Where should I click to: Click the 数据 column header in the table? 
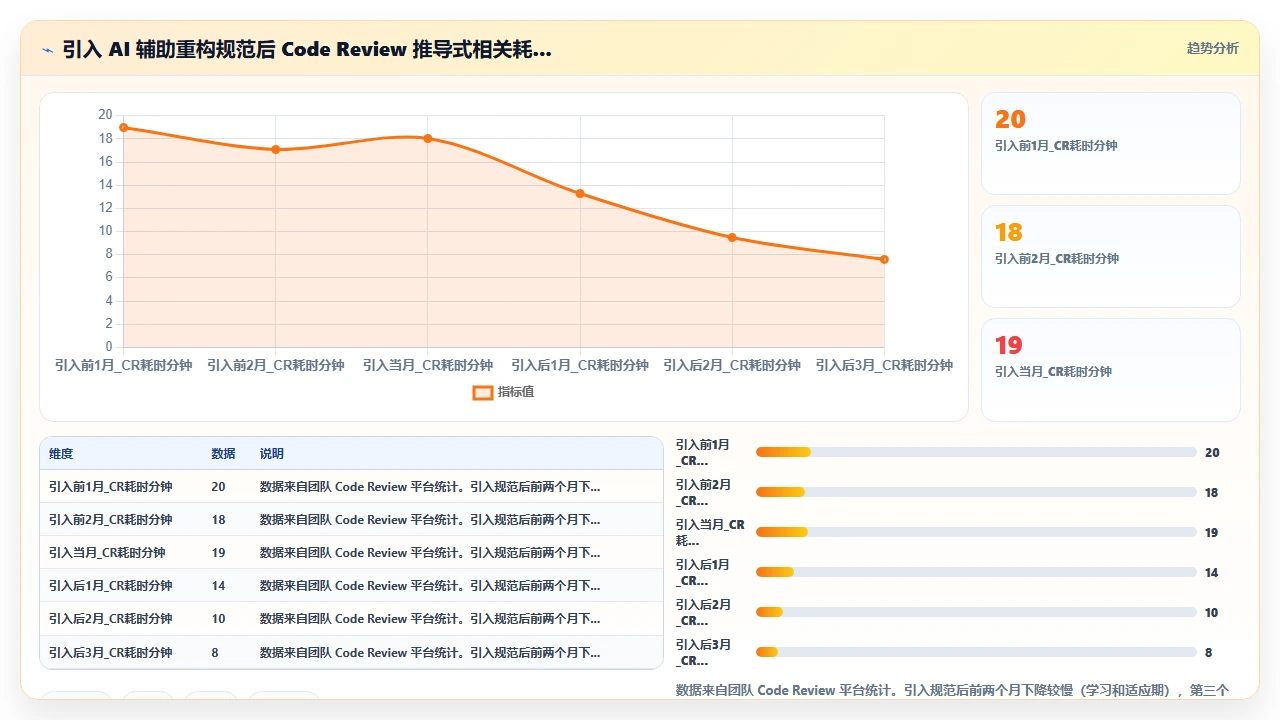pyautogui.click(x=223, y=453)
